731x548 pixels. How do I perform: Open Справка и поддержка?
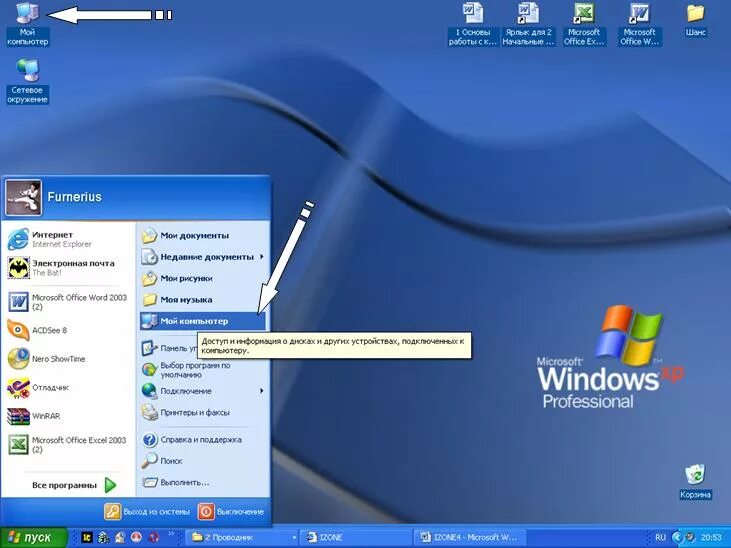(203, 440)
